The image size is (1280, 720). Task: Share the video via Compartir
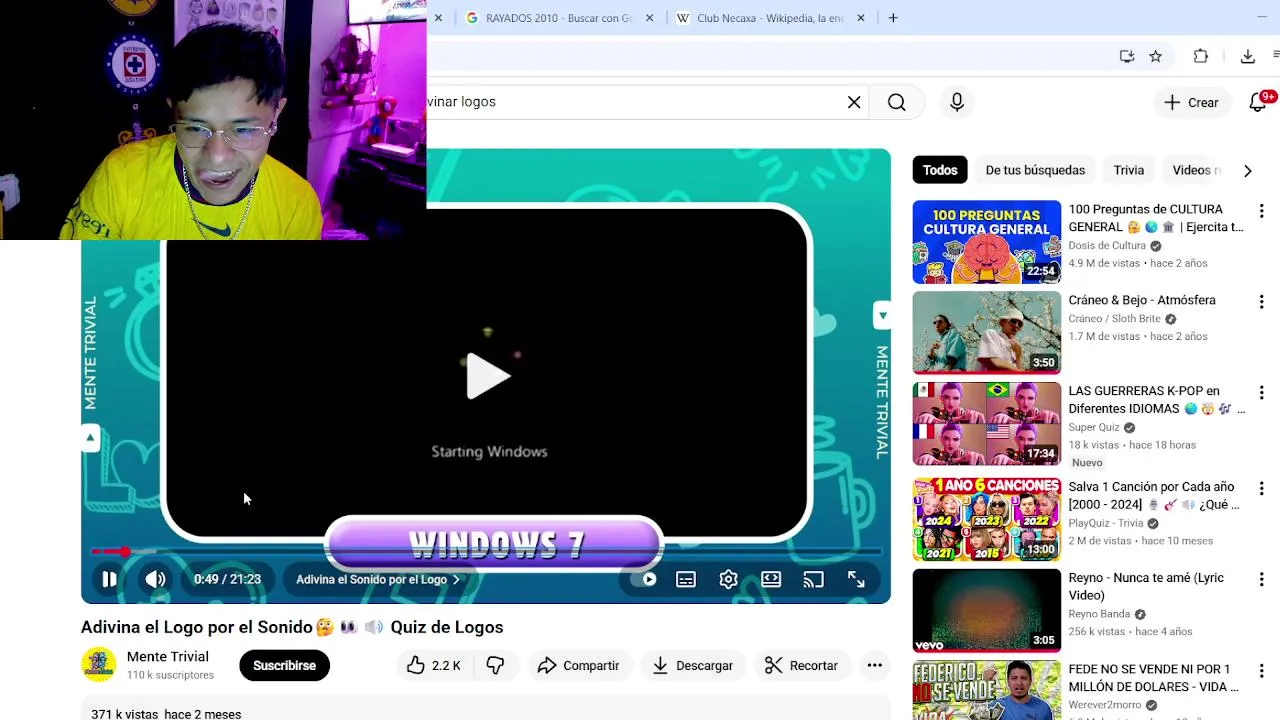click(x=578, y=665)
